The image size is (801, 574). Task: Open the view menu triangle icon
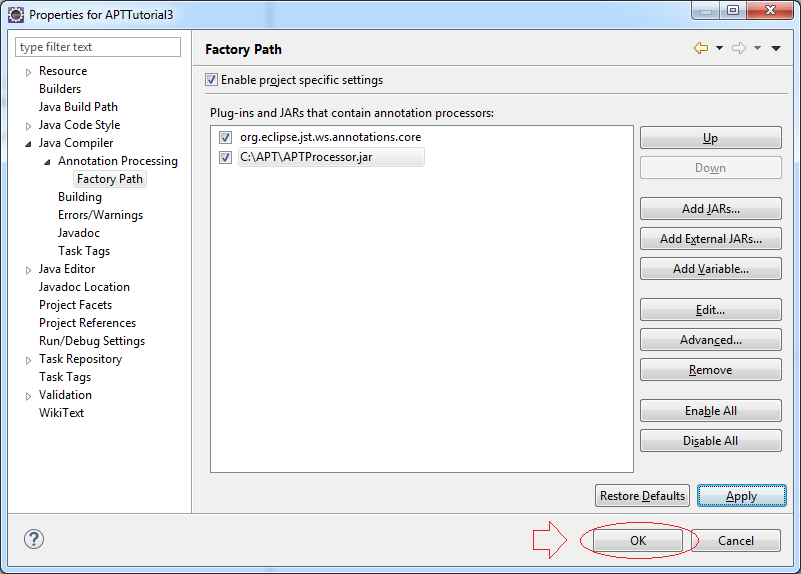pyautogui.click(x=776, y=49)
